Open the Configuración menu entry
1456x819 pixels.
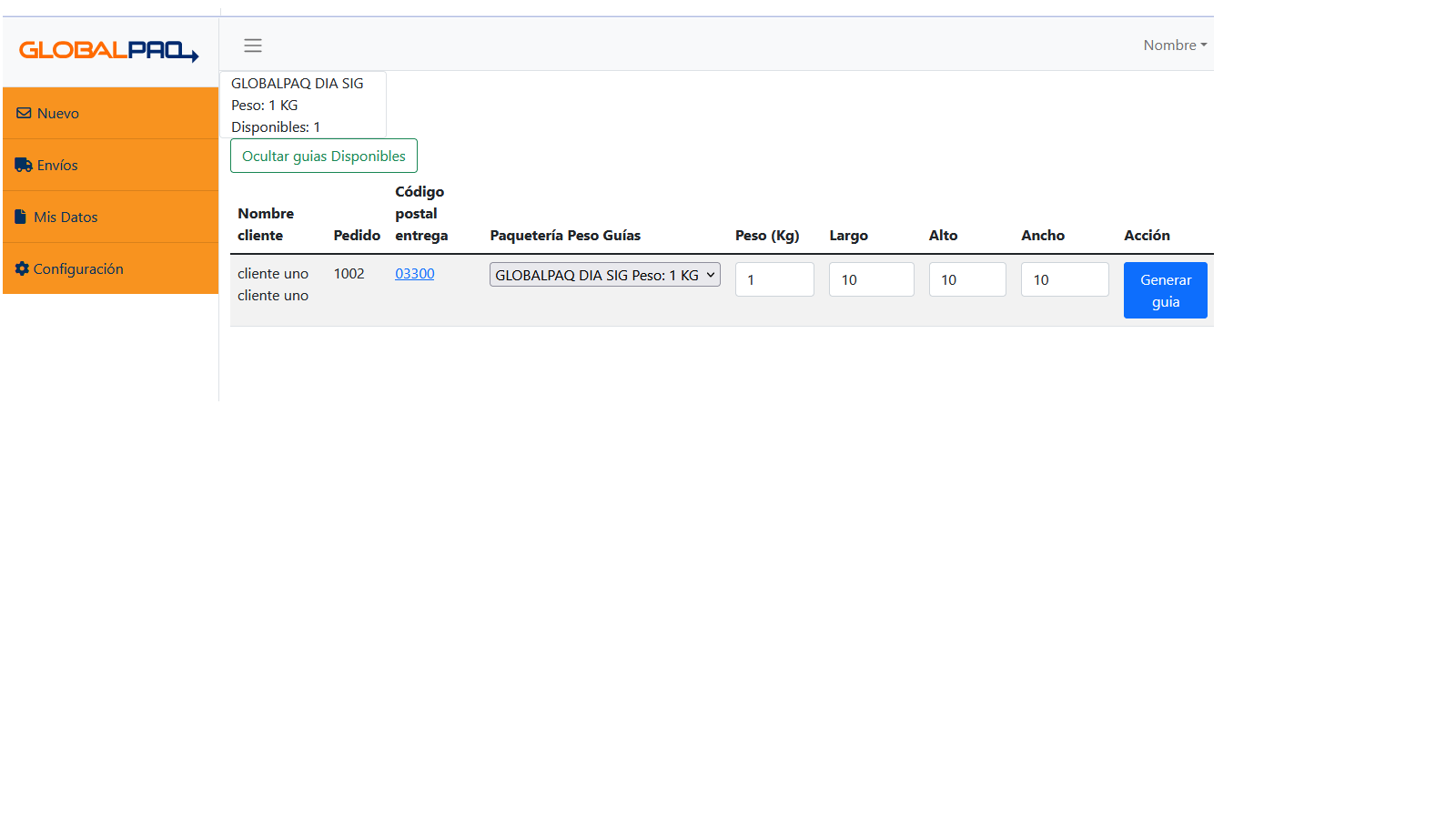click(x=78, y=269)
